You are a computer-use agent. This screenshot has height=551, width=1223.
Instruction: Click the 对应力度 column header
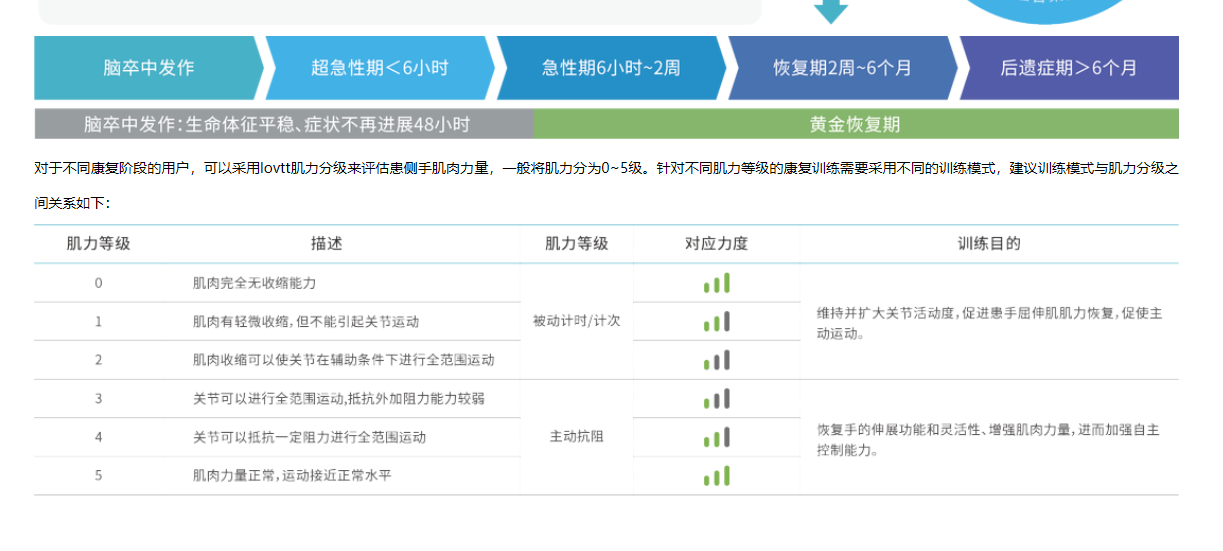tap(716, 244)
